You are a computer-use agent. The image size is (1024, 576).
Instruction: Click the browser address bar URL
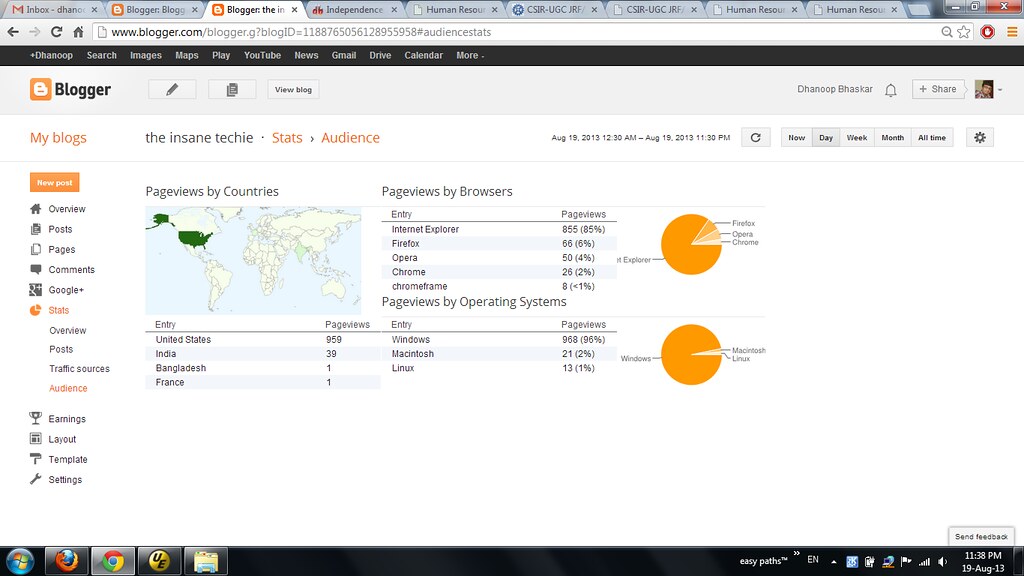pyautogui.click(x=301, y=32)
